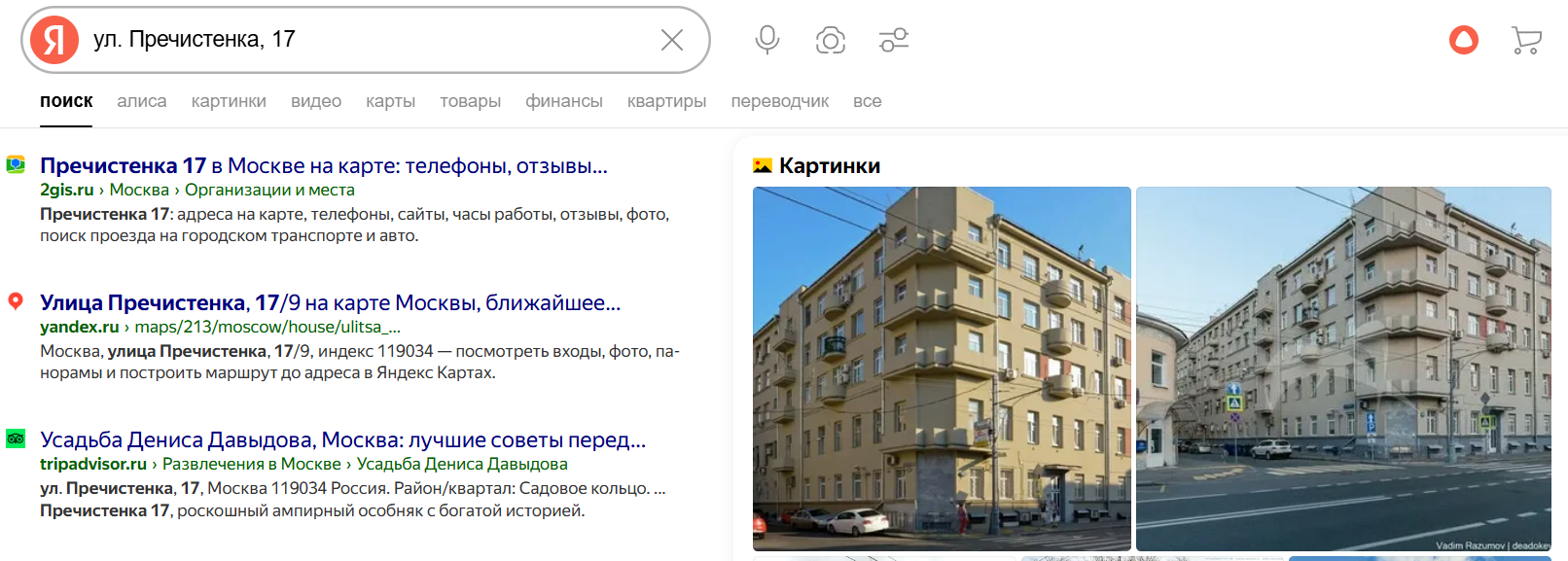Click the Yandex logo icon

coord(54,40)
